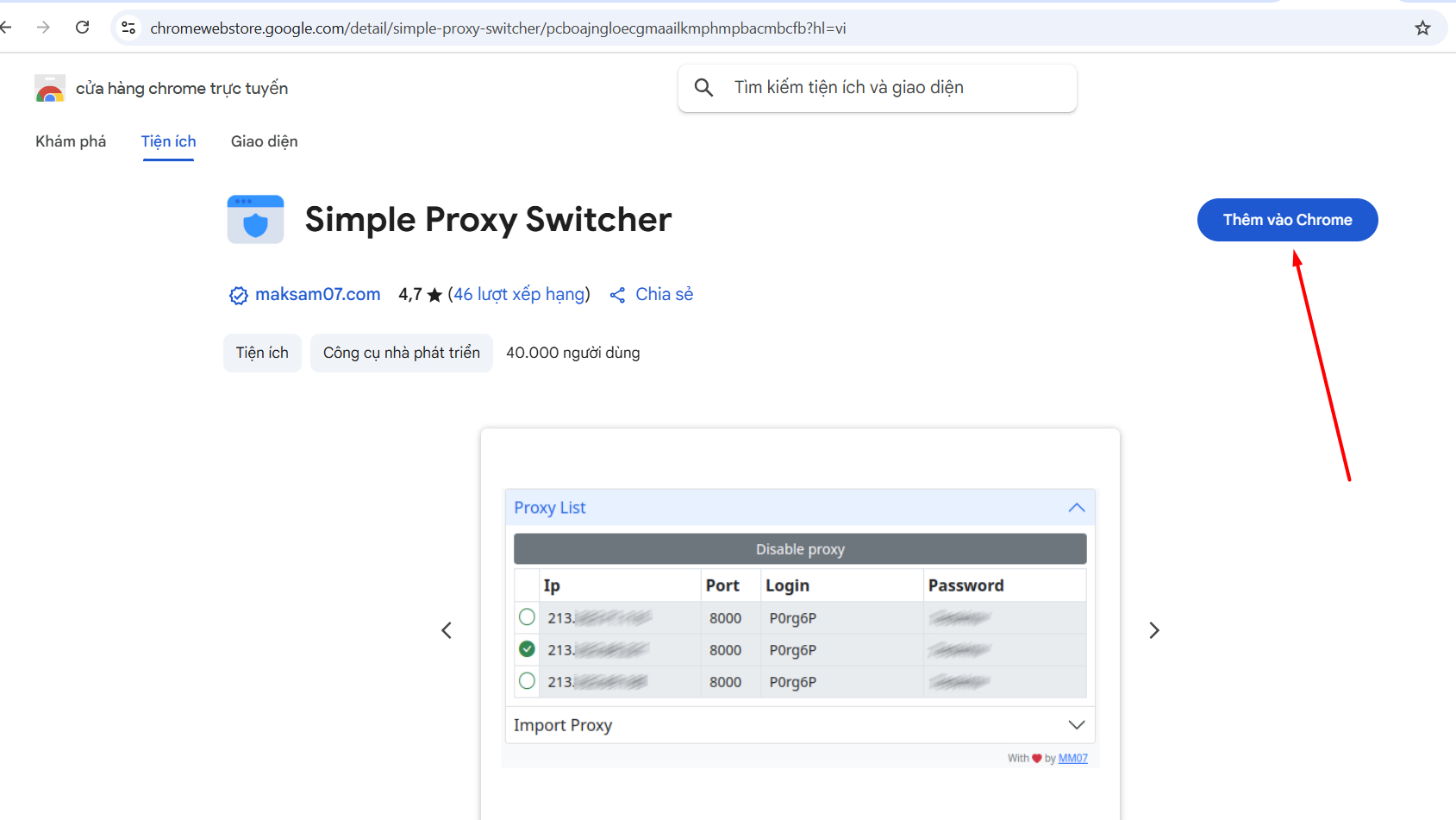The height and width of the screenshot is (820, 1456).
Task: Switch to the Tiện ích tab
Action: (x=169, y=141)
